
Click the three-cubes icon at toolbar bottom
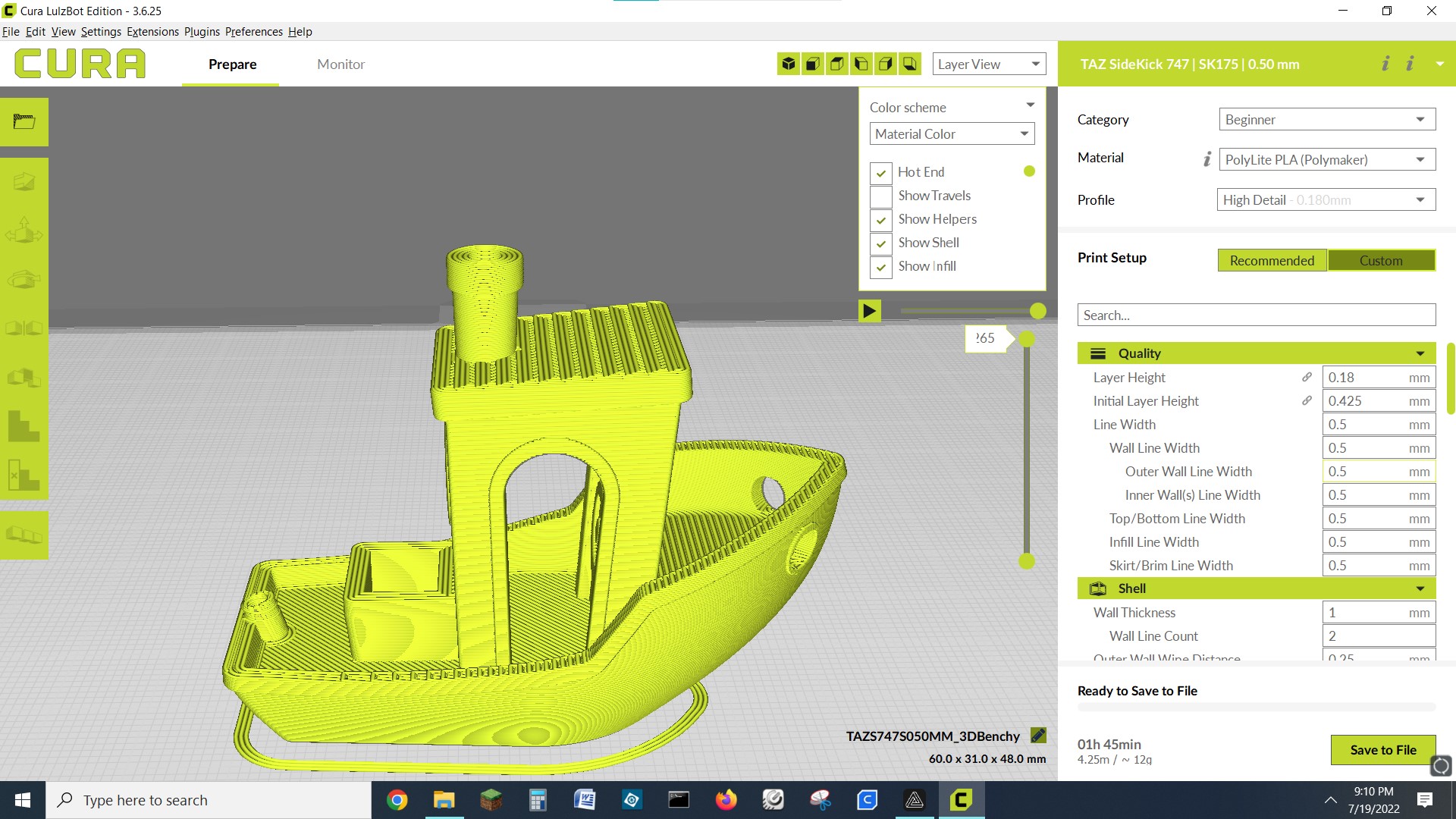(x=24, y=535)
